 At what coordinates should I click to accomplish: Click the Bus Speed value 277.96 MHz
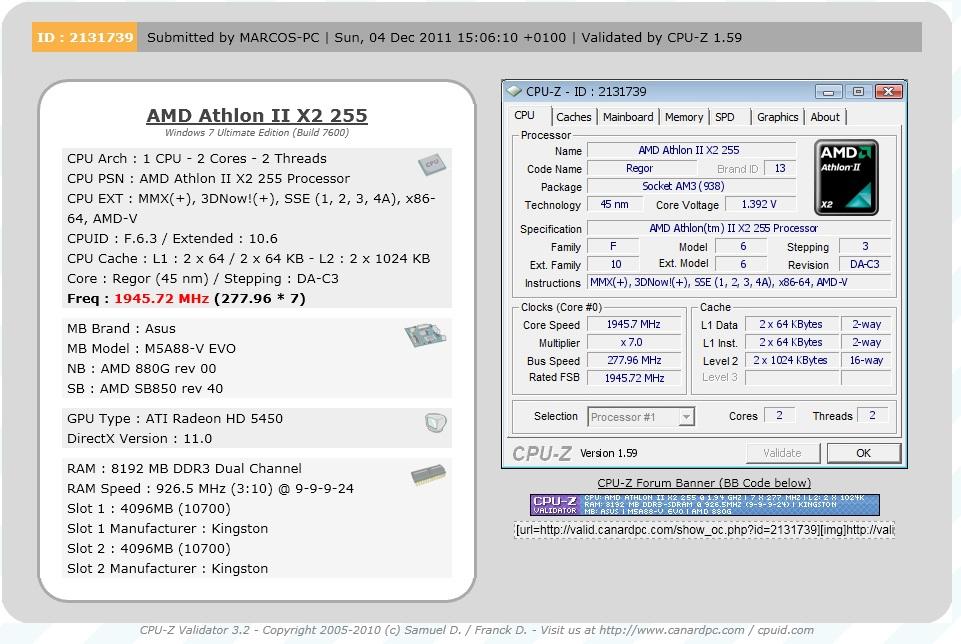point(634,360)
